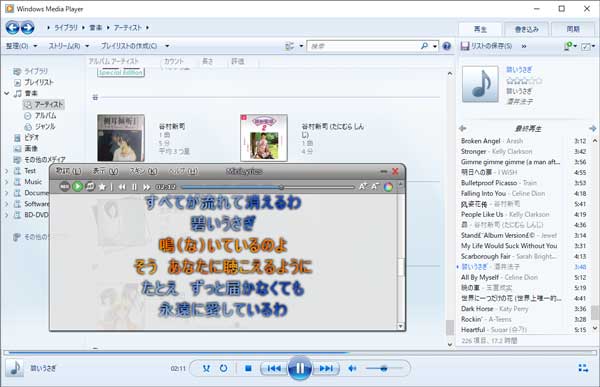Click the MiniLyrics star rating icon
The height and width of the screenshot is (387, 600).
pos(102,187)
